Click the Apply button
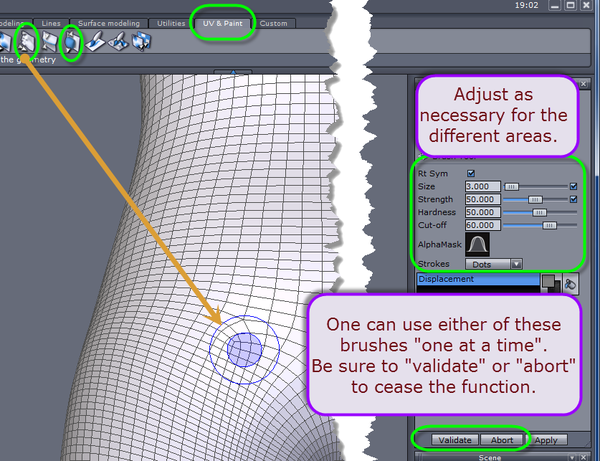 click(x=546, y=440)
